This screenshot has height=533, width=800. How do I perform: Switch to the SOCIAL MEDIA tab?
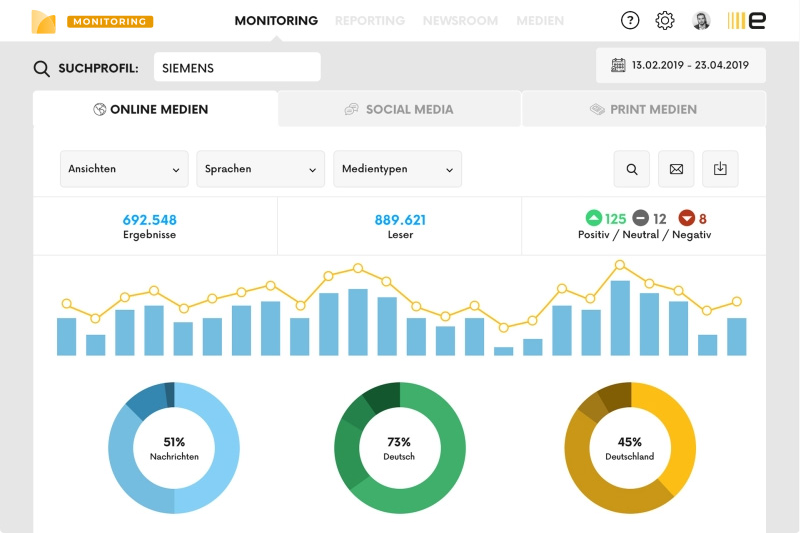(399, 109)
